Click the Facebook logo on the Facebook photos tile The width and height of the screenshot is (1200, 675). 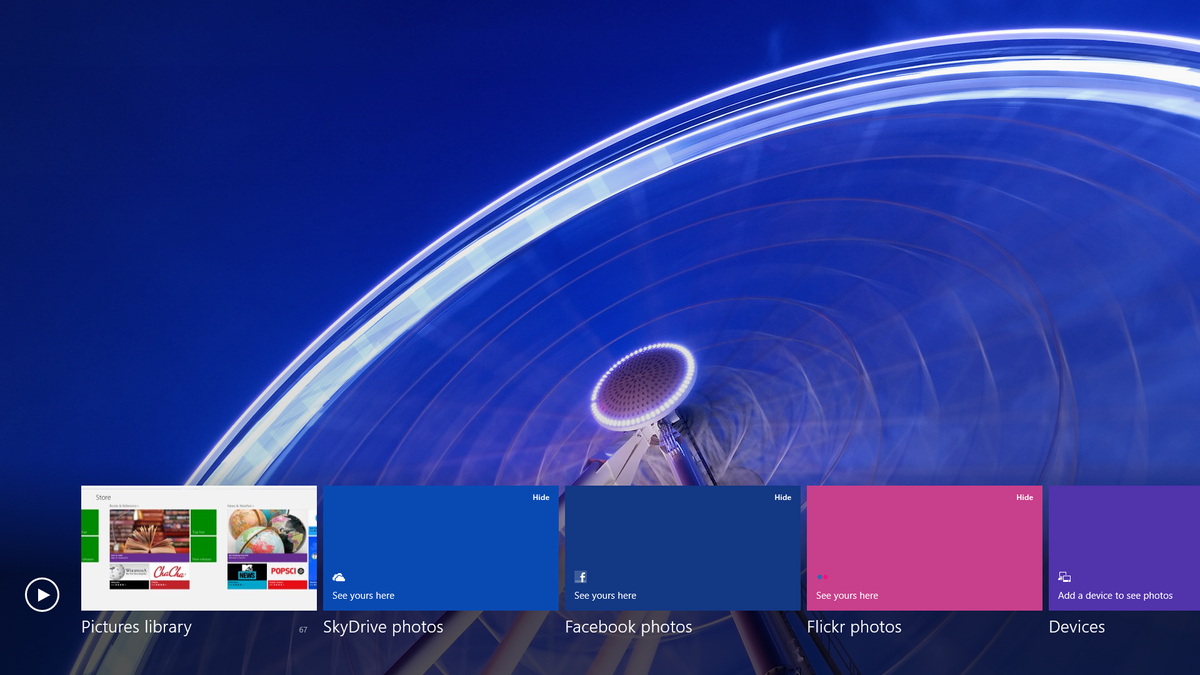point(580,577)
